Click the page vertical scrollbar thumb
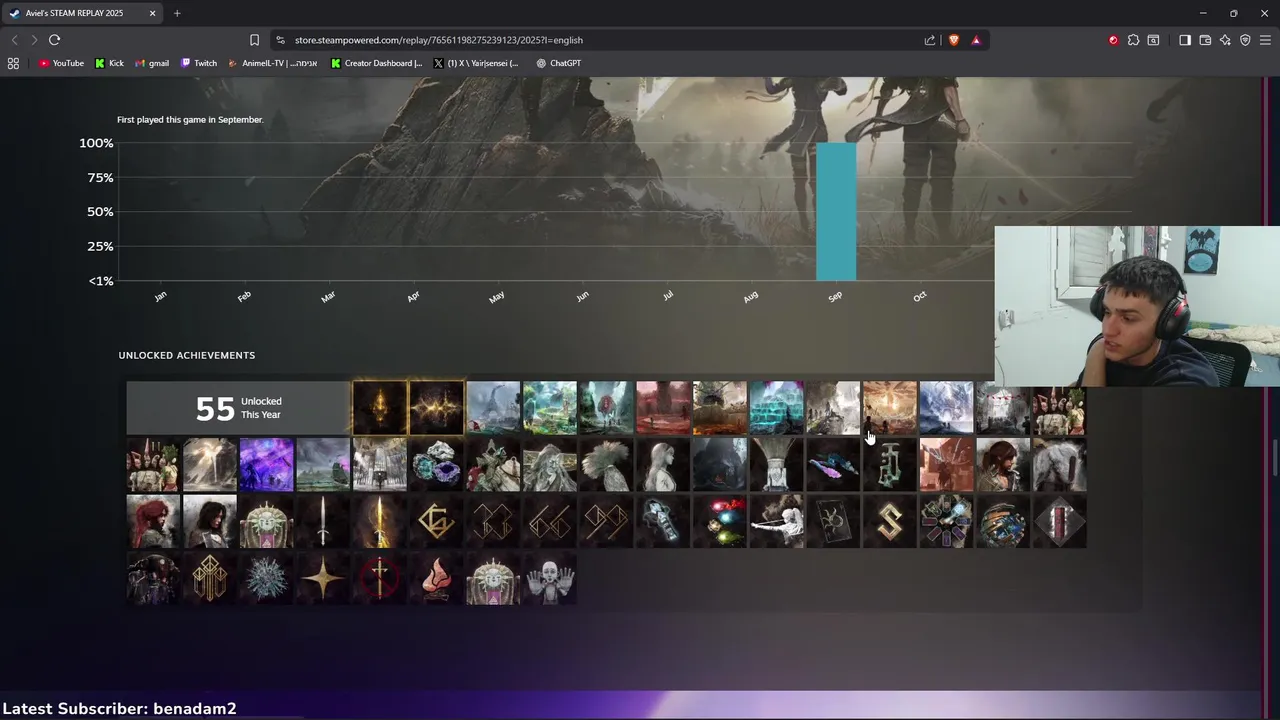 (x=1274, y=458)
